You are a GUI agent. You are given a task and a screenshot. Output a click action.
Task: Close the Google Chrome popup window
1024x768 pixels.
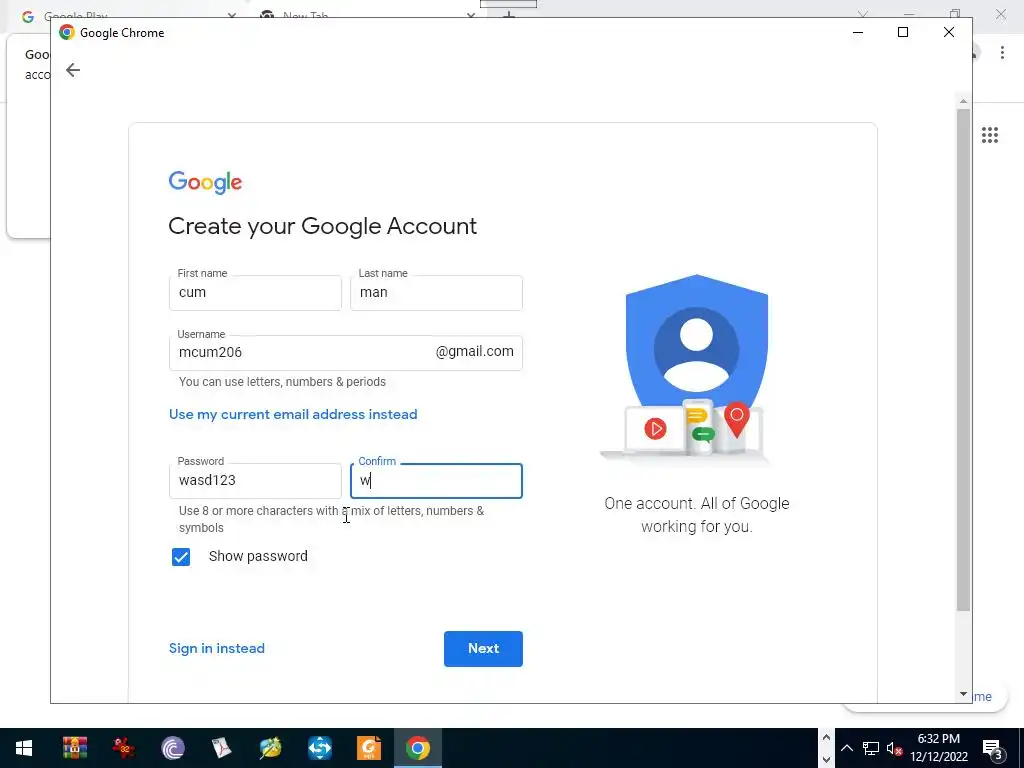tap(949, 32)
